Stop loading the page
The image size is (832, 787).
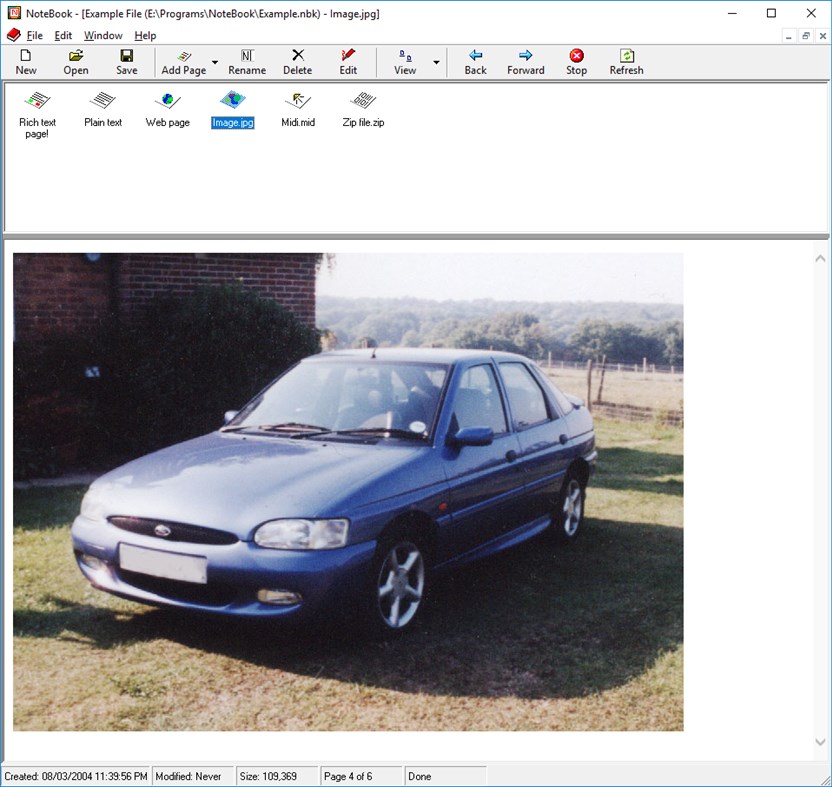[576, 60]
